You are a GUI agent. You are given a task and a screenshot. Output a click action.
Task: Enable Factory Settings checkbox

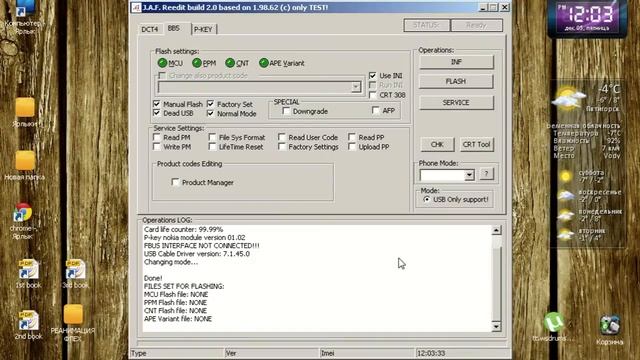(x=282, y=146)
